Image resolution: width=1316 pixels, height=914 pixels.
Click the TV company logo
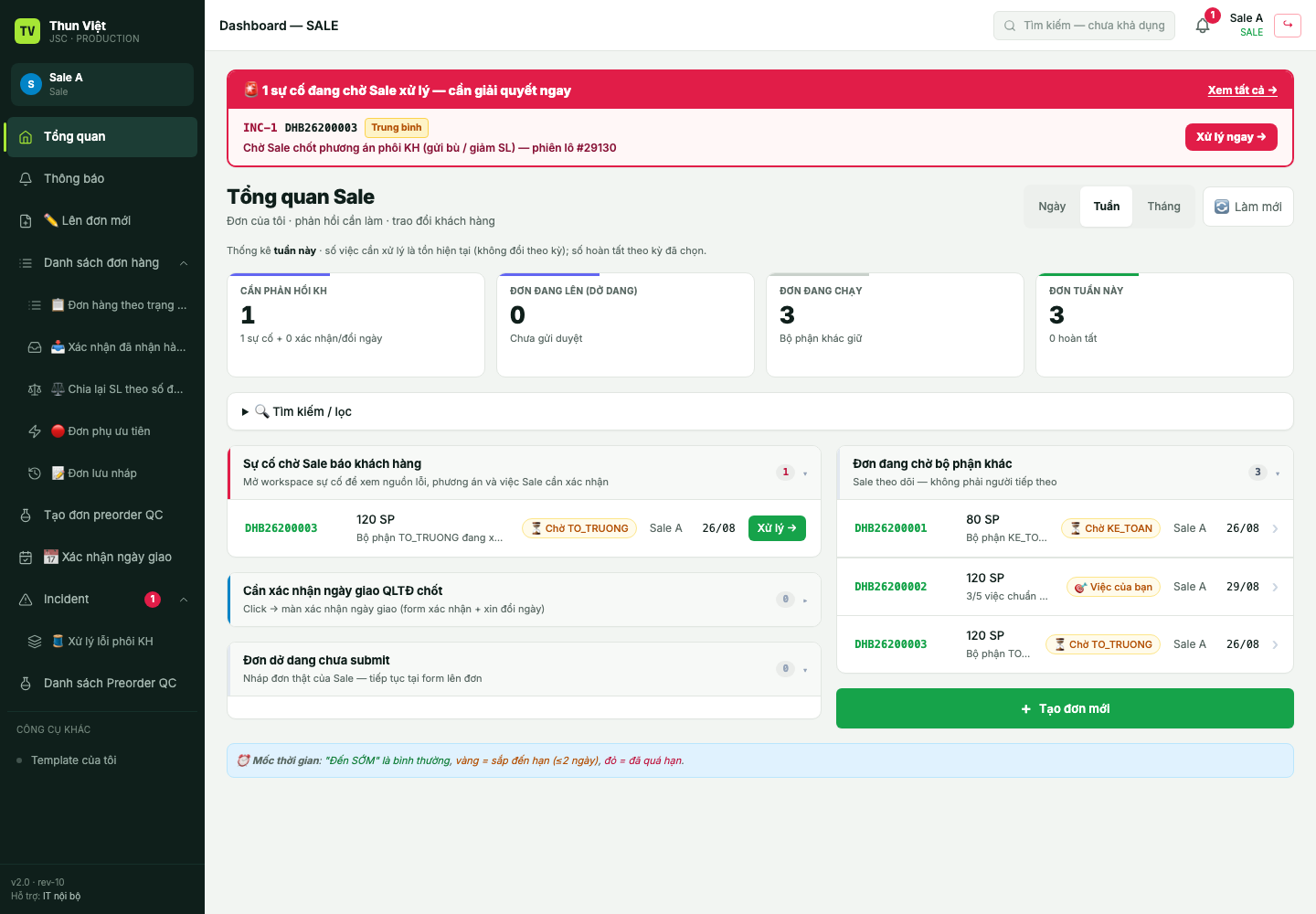pyautogui.click(x=27, y=31)
